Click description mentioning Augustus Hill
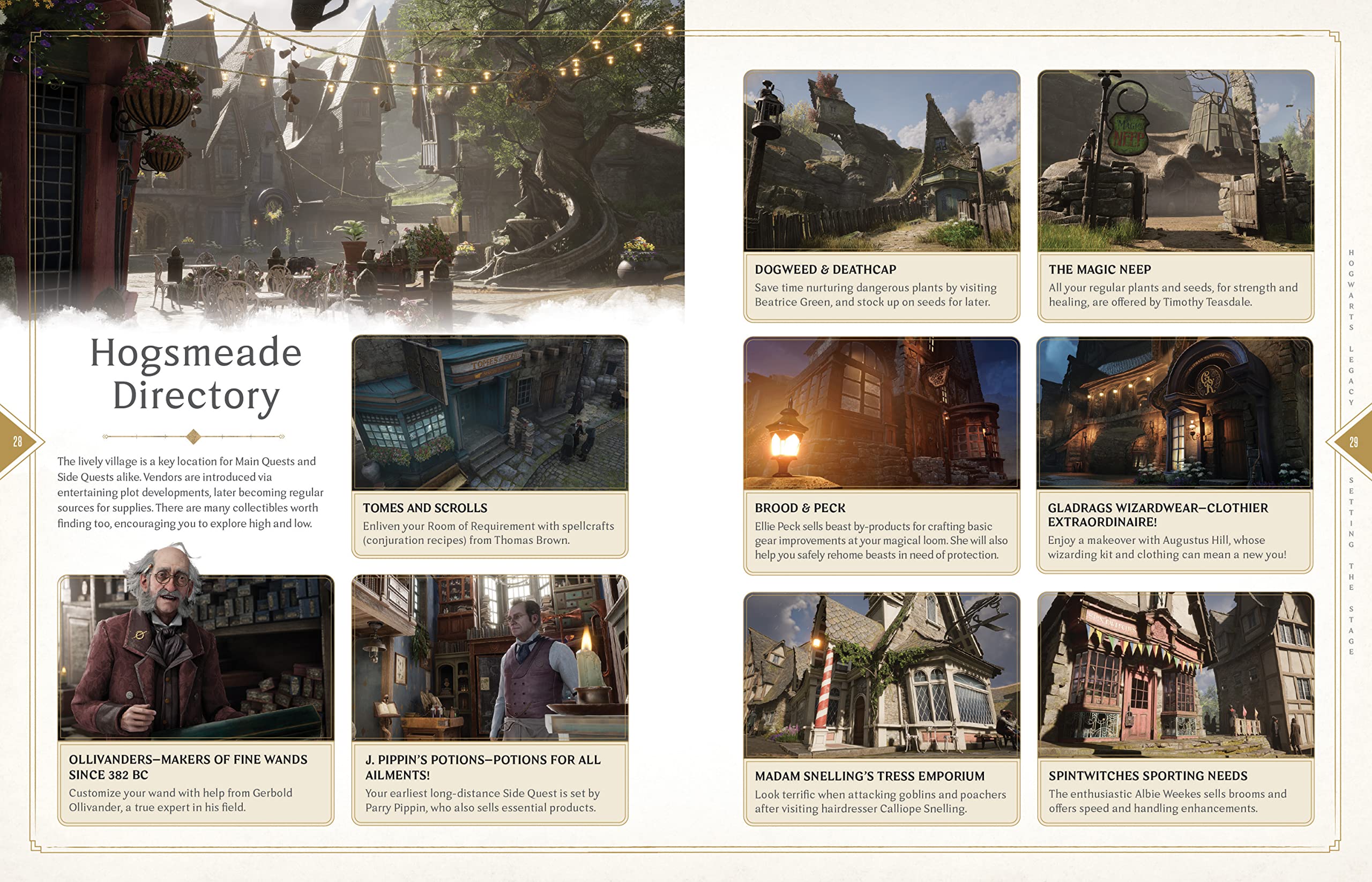 click(1167, 547)
